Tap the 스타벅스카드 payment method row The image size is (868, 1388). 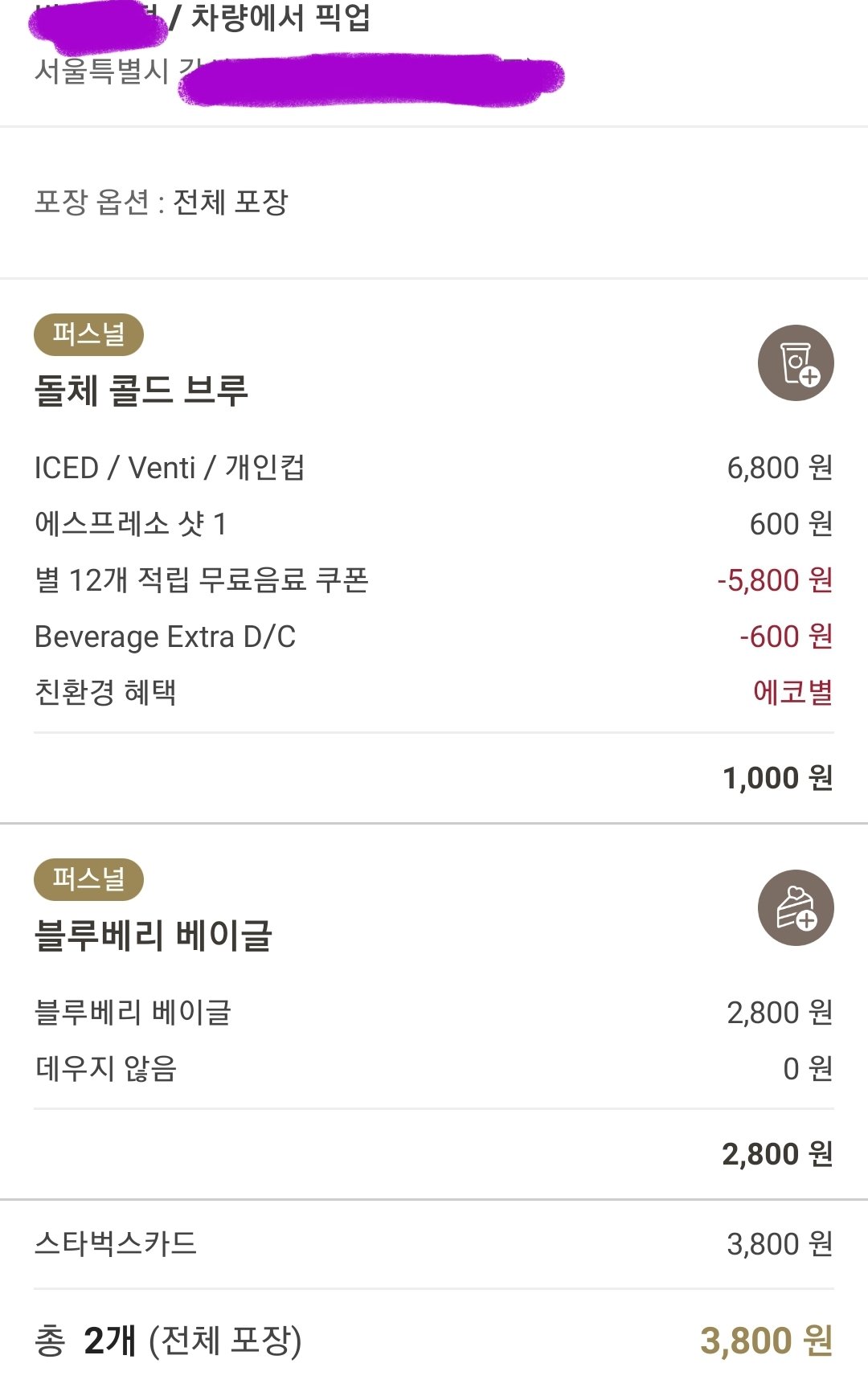pyautogui.click(x=434, y=1244)
